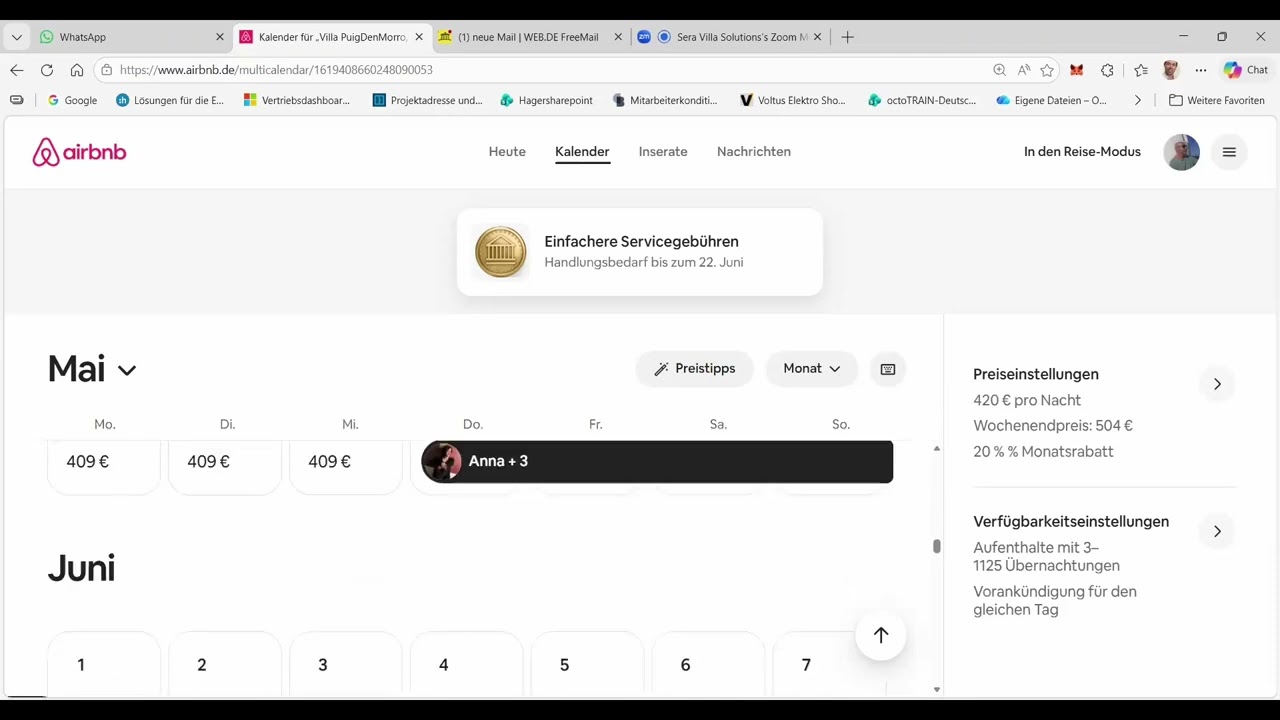Open the tab search dropdown arrow

pos(17,37)
